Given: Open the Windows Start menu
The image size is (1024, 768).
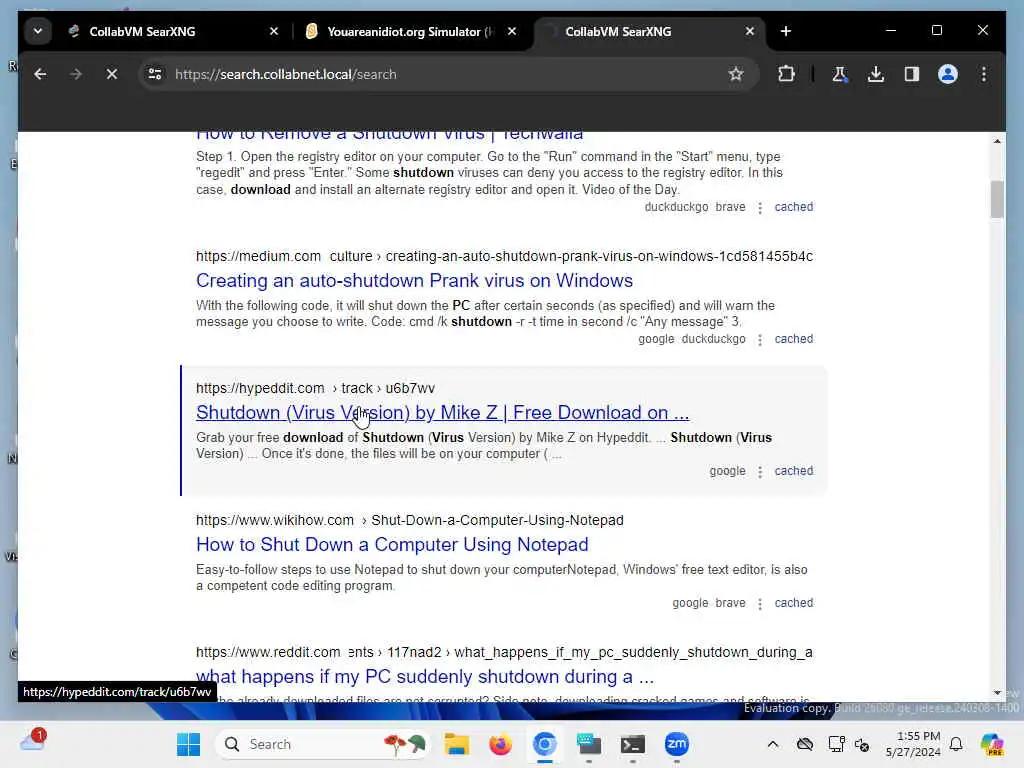Looking at the screenshot, I should [189, 744].
